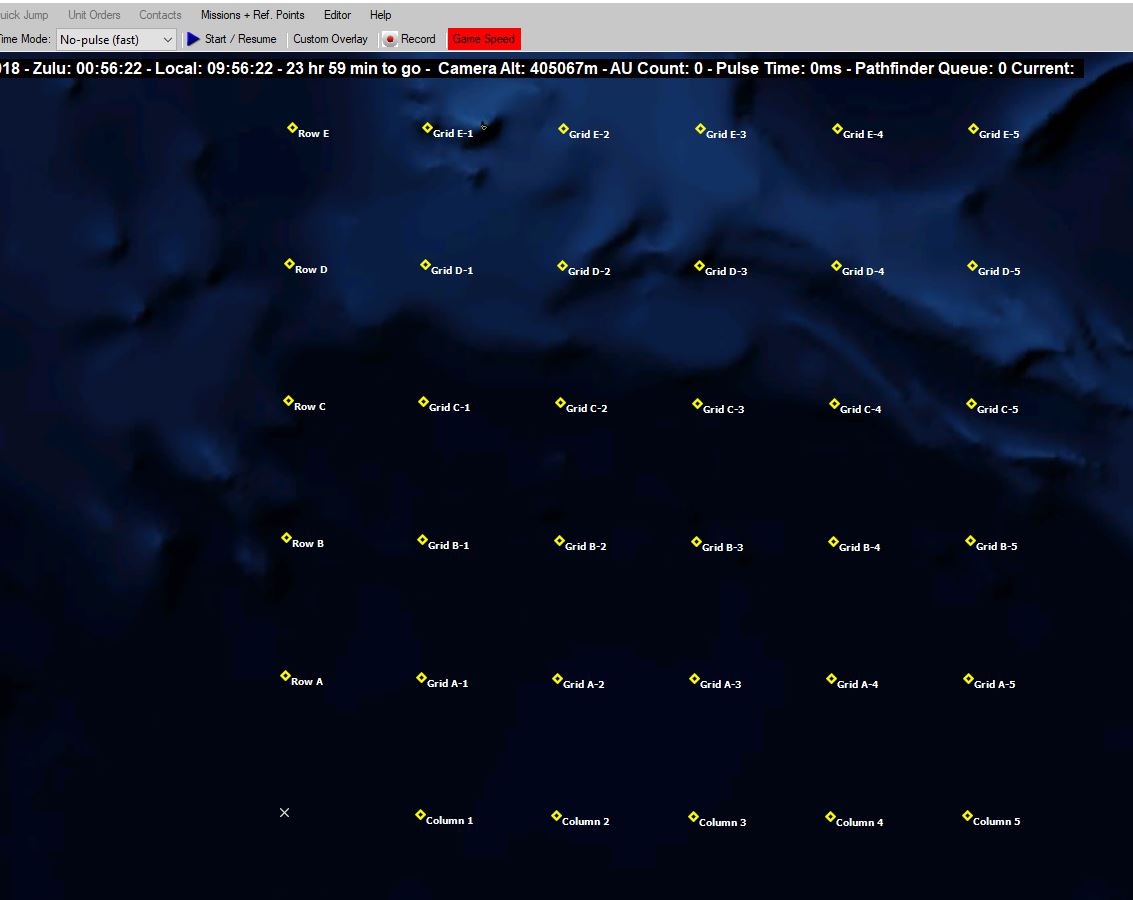Screen dimensions: 1133x900
Task: Open the Contacts menu
Action: click(160, 14)
